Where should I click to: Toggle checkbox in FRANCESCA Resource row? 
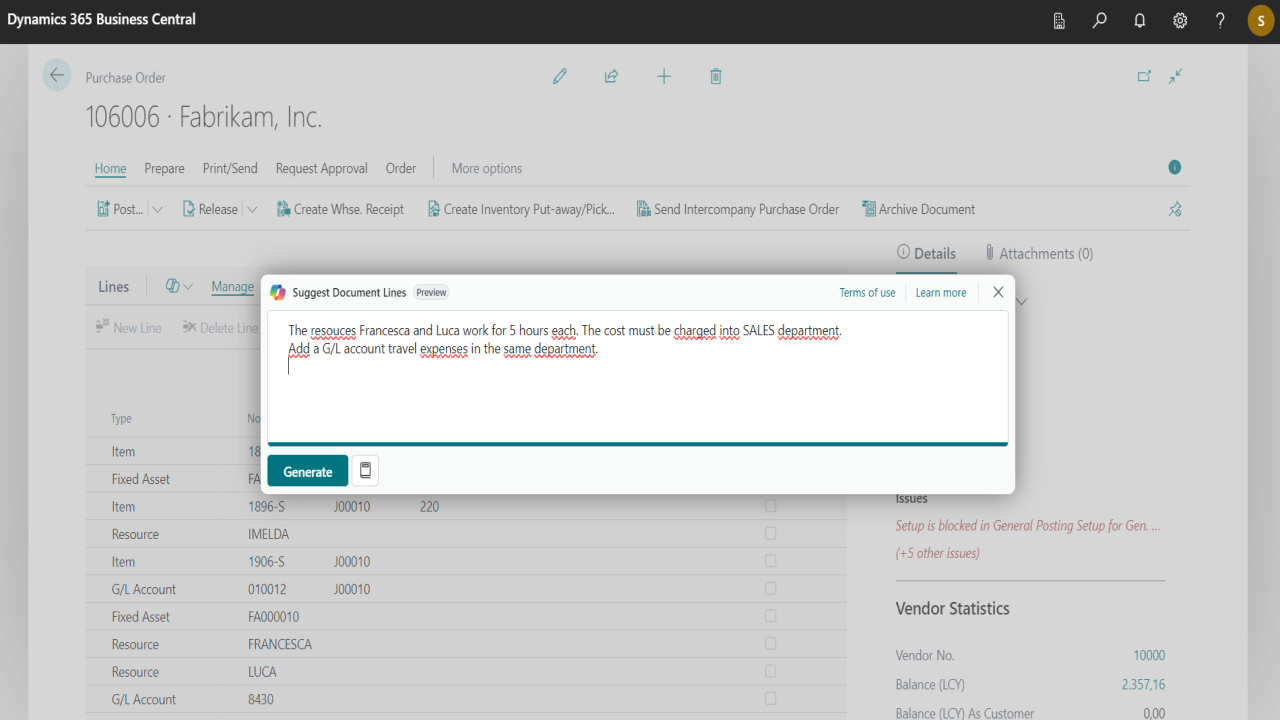770,644
